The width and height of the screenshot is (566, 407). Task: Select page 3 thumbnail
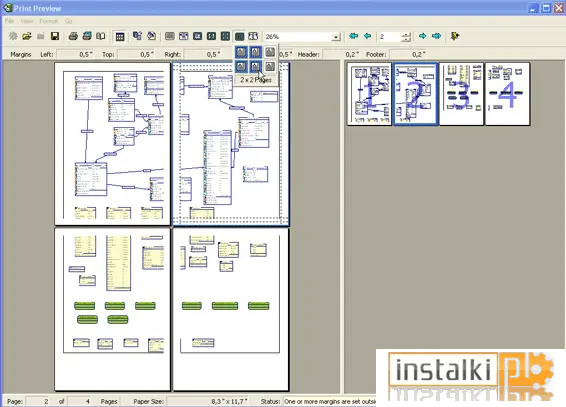(x=461, y=94)
